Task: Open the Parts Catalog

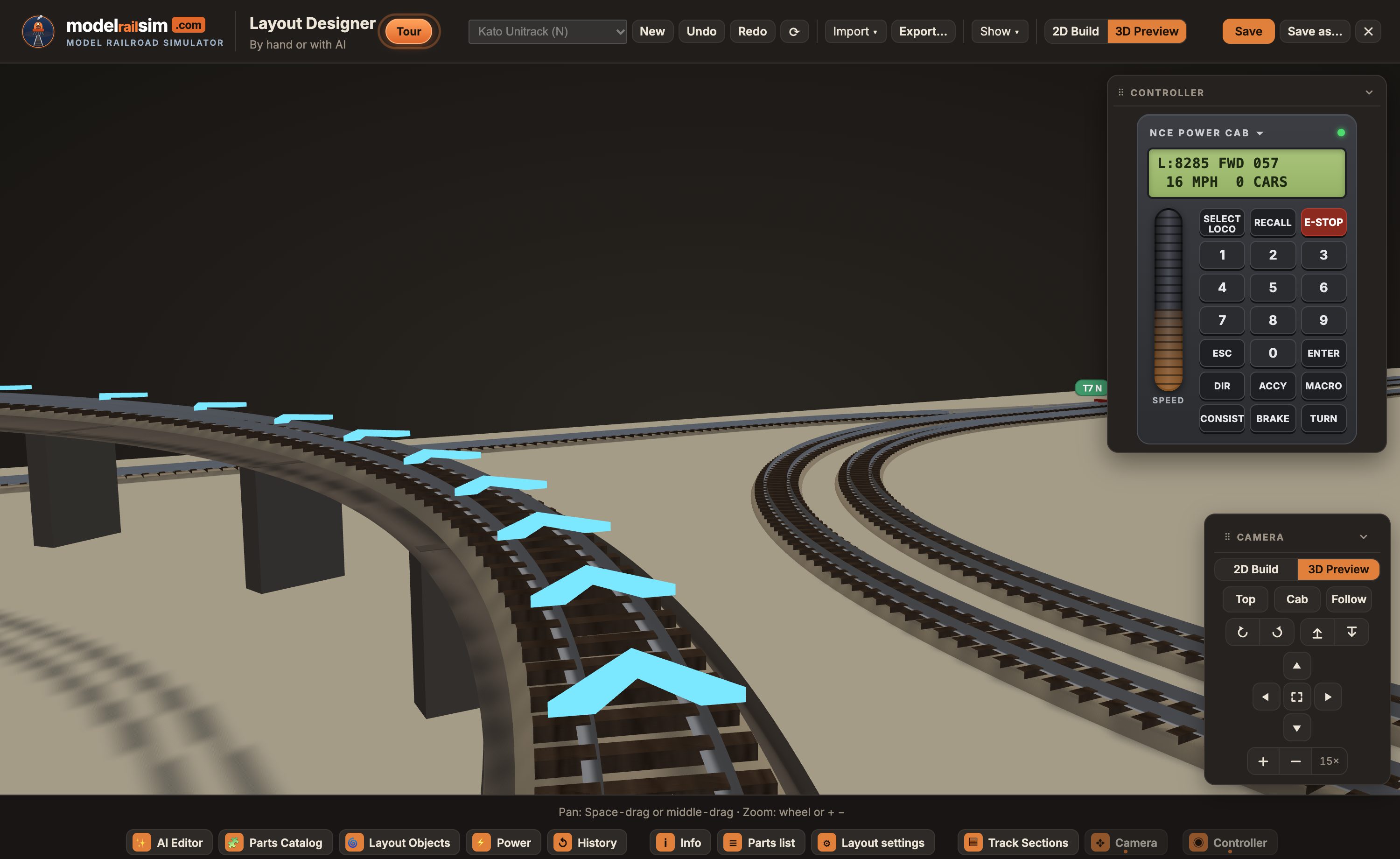Action: click(275, 842)
